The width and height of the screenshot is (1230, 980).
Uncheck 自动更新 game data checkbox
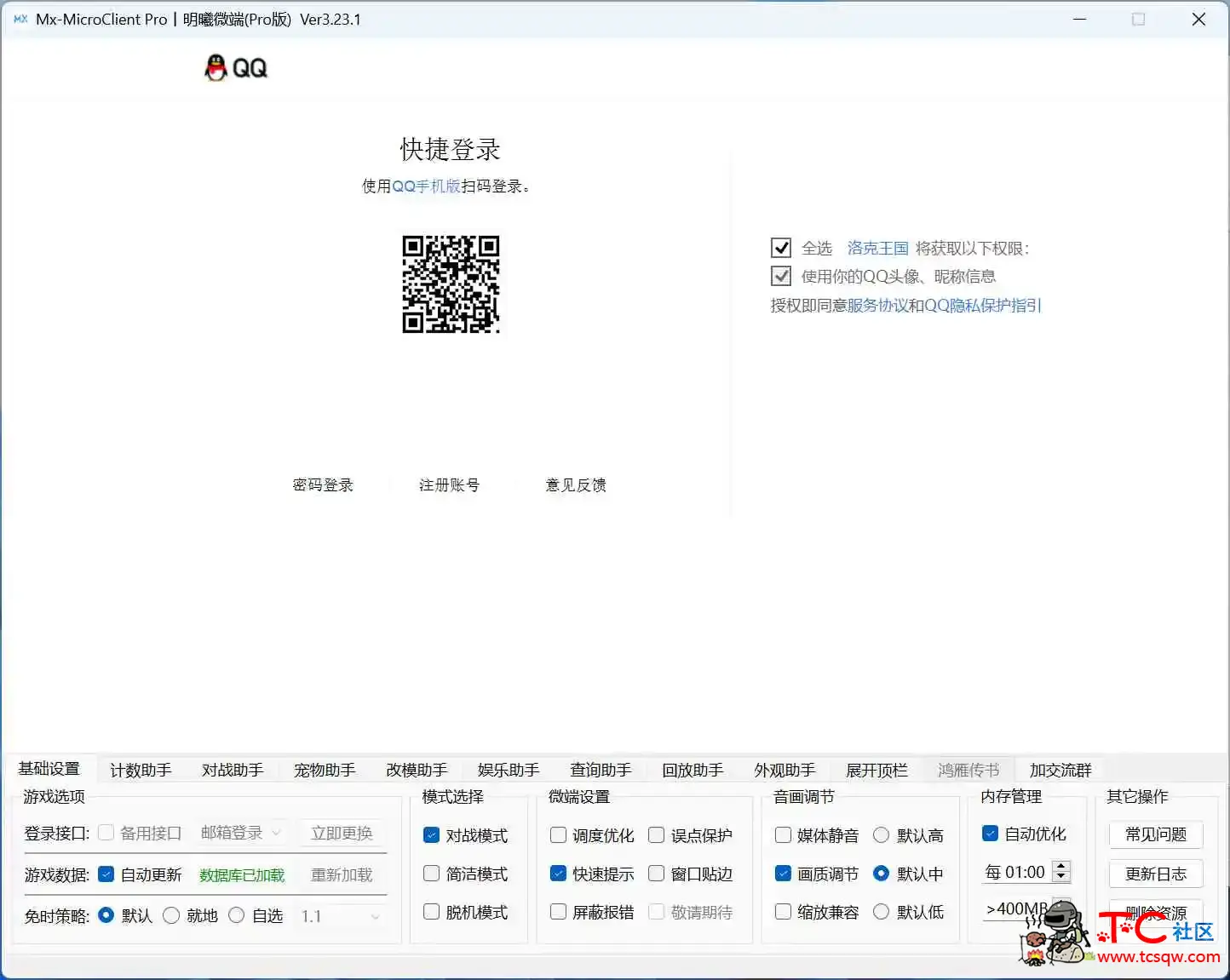106,874
